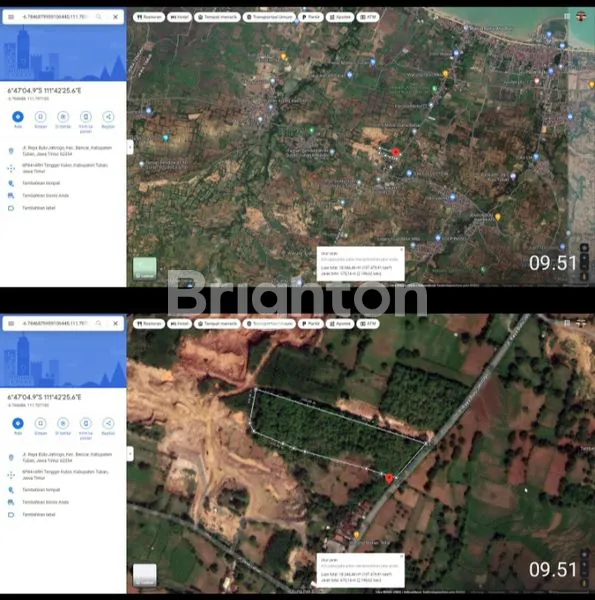Click coordinates search field in wide-area map view
Viewport: 595px width, 600px height.
(55, 17)
